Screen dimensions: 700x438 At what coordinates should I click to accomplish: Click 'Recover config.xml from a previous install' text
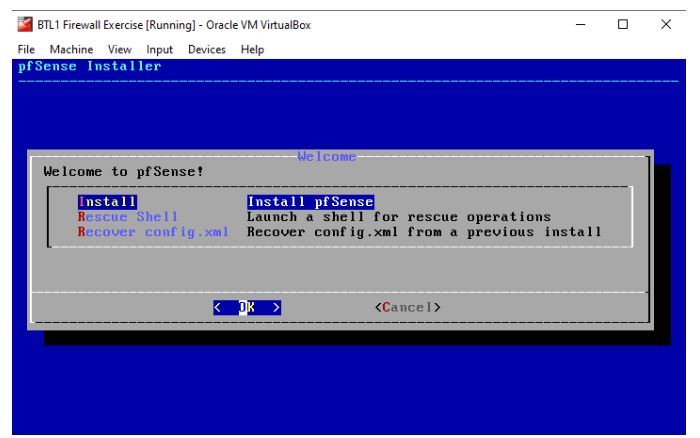(424, 232)
